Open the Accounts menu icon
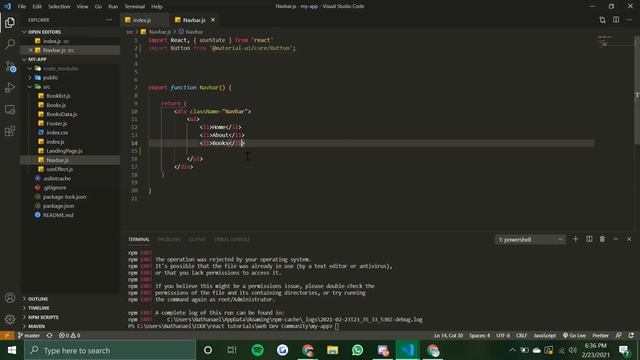The height and width of the screenshot is (360, 640). (10, 298)
